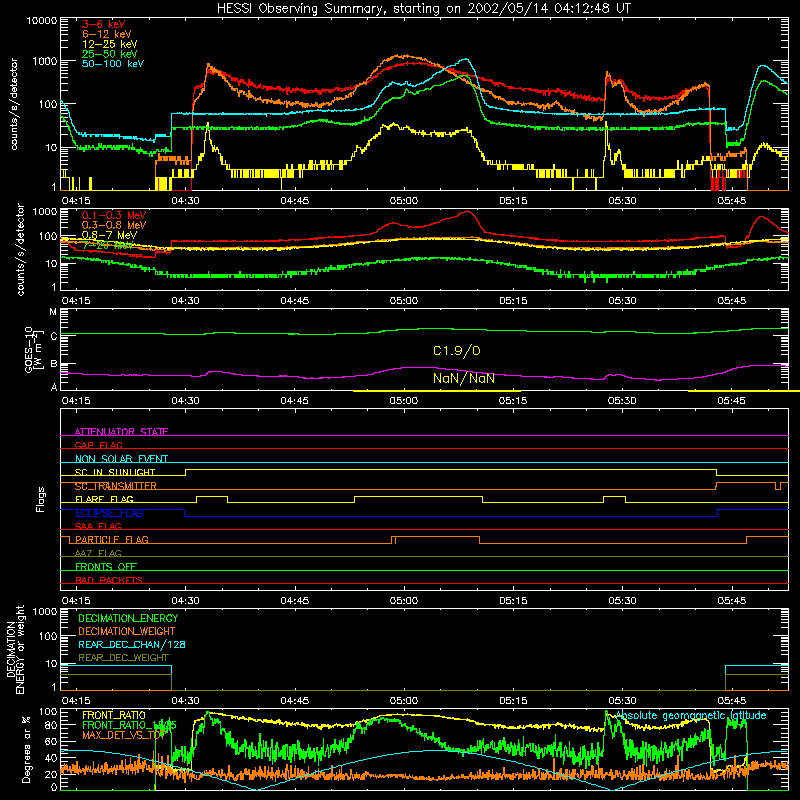Viewport: 800px width, 800px height.
Task: Click the "BAD_PACKETS" flag label
Action: 109,580
